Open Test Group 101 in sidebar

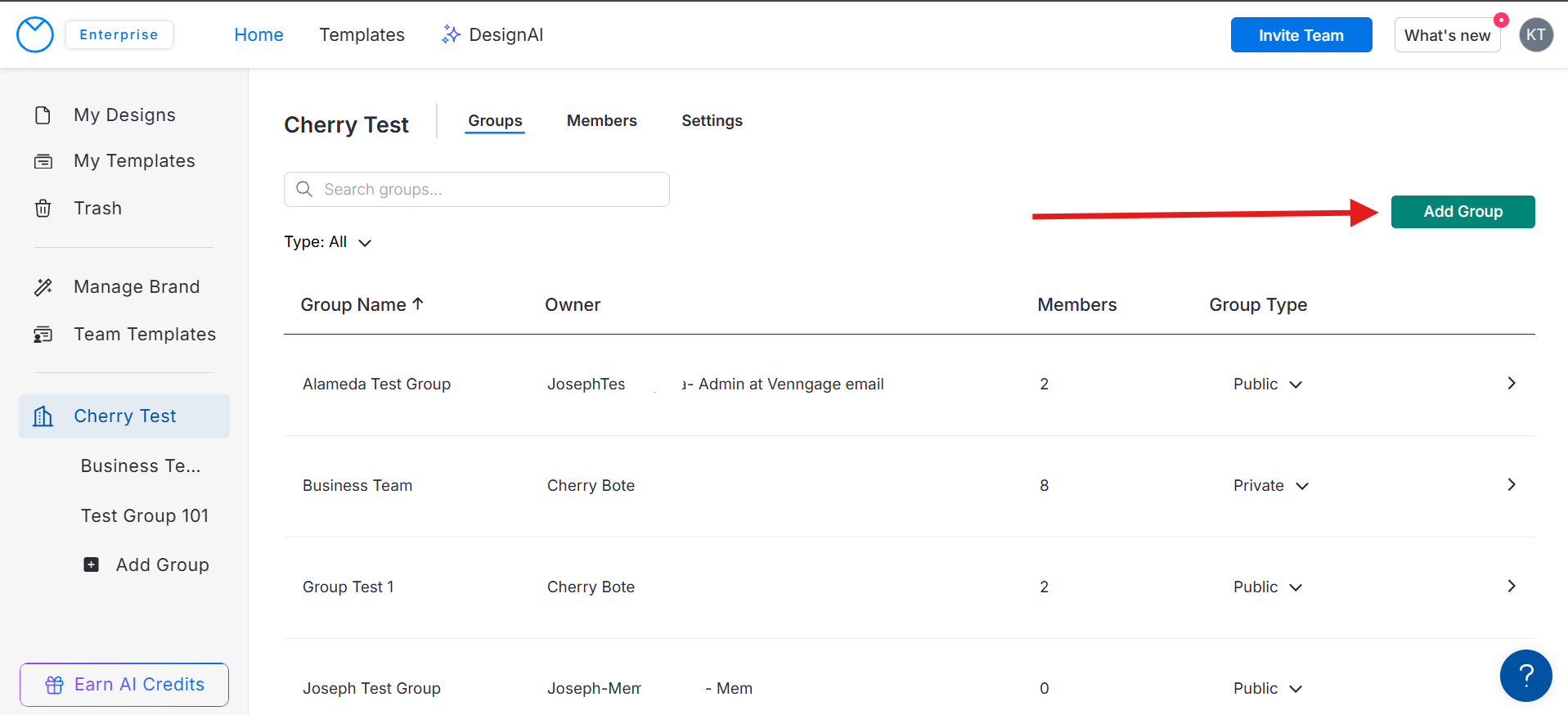[145, 516]
